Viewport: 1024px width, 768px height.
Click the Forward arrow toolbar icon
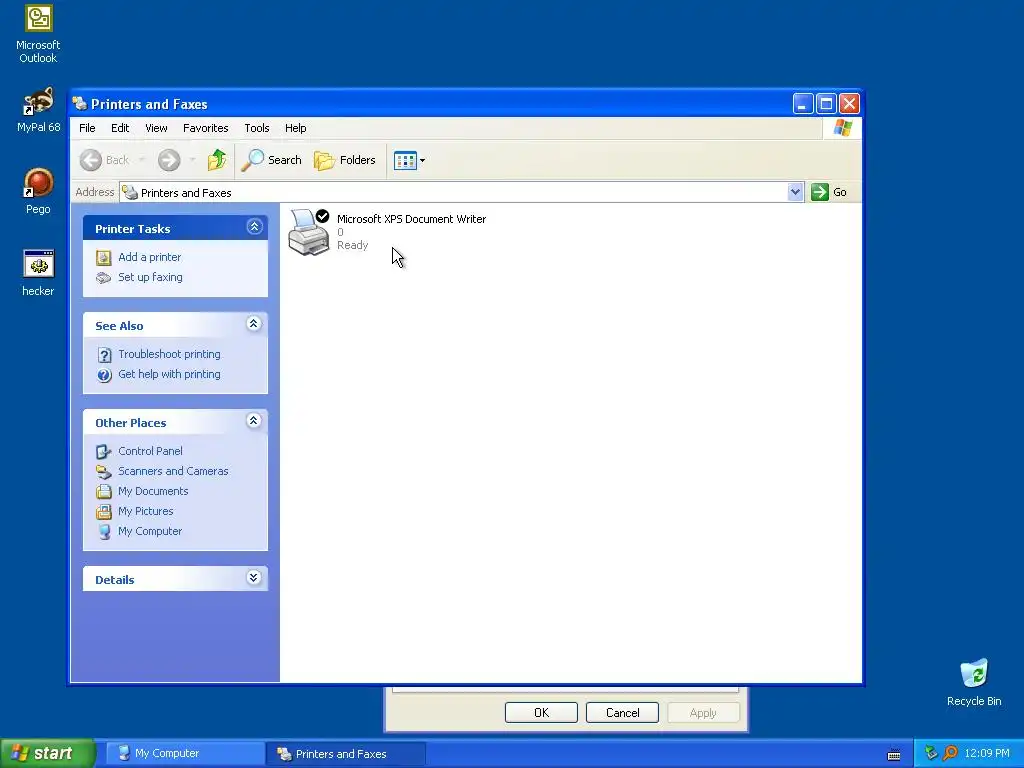[x=169, y=160]
